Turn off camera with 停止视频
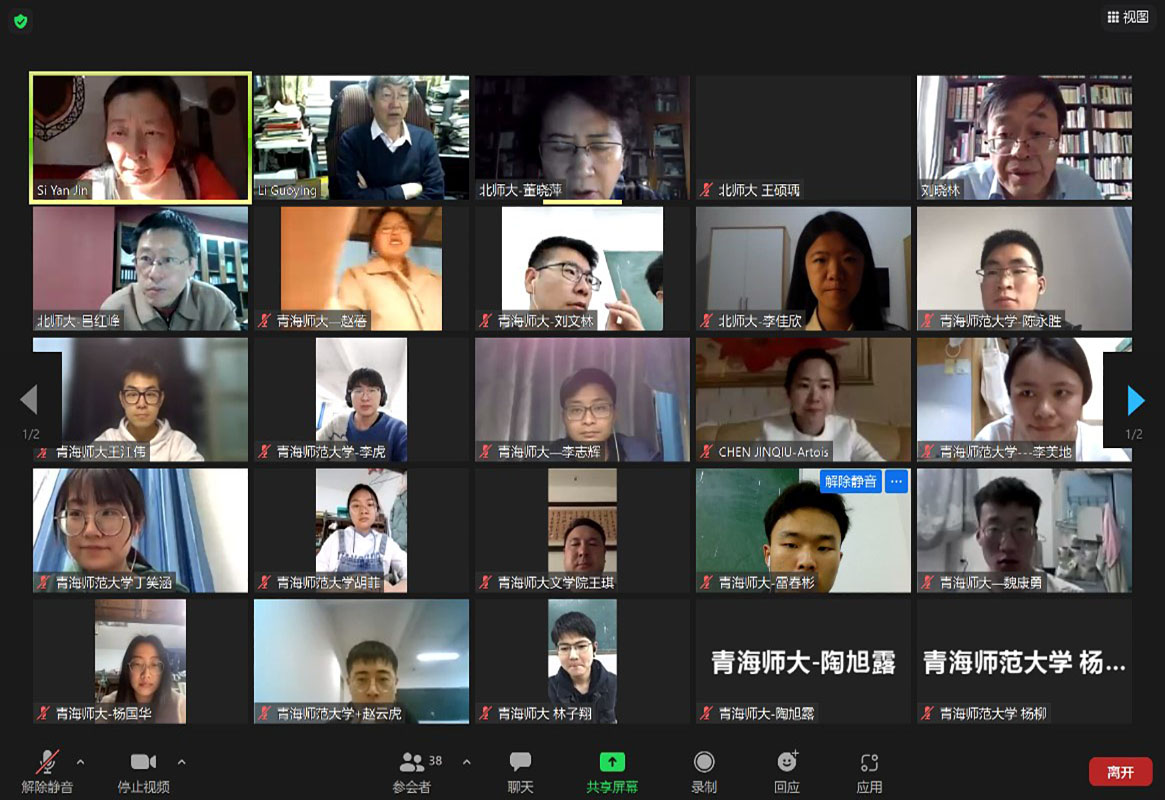This screenshot has height=800, width=1165. tap(144, 771)
